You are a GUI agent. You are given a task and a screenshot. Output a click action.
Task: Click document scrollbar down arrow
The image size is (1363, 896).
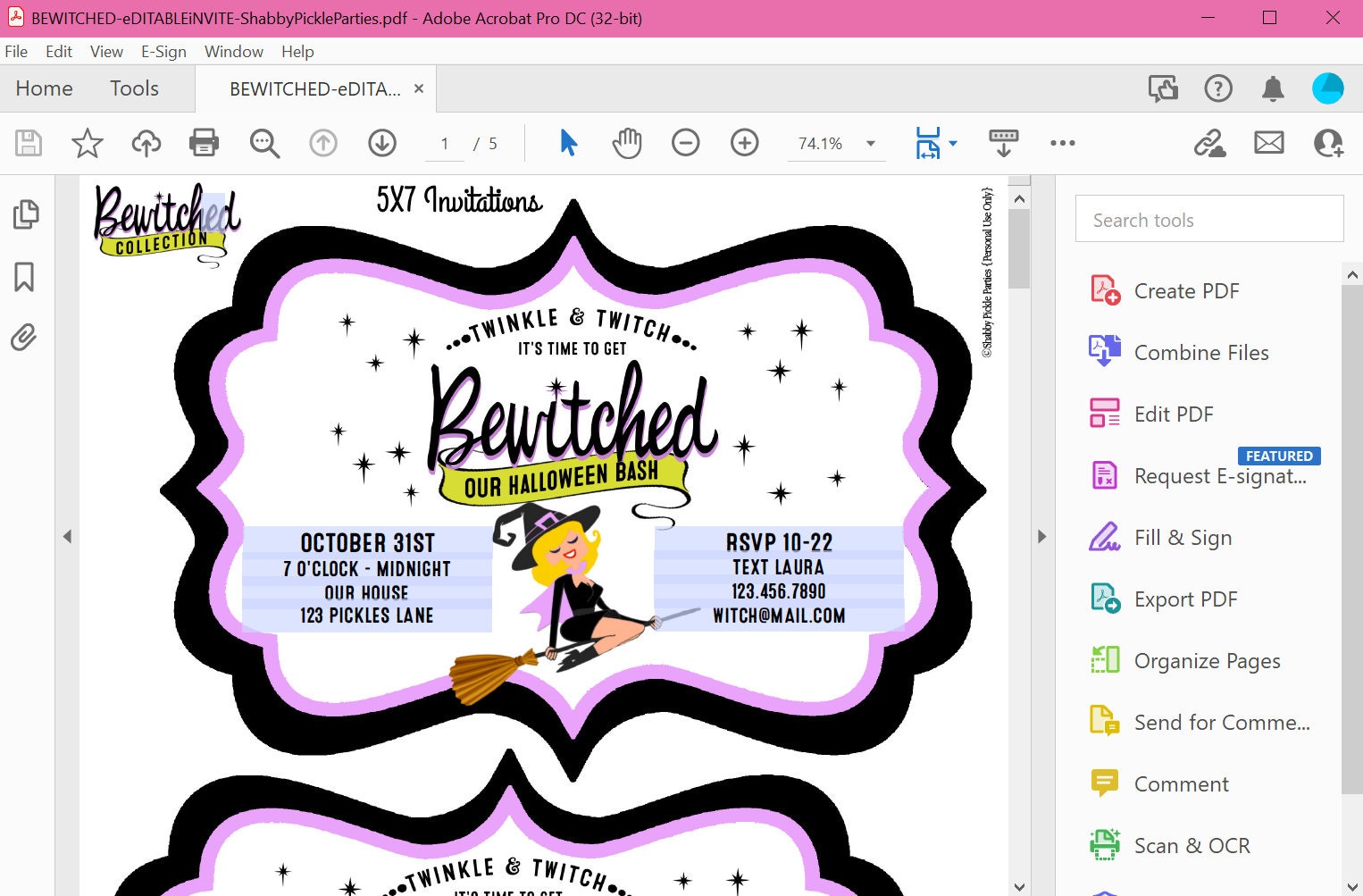(x=1019, y=886)
